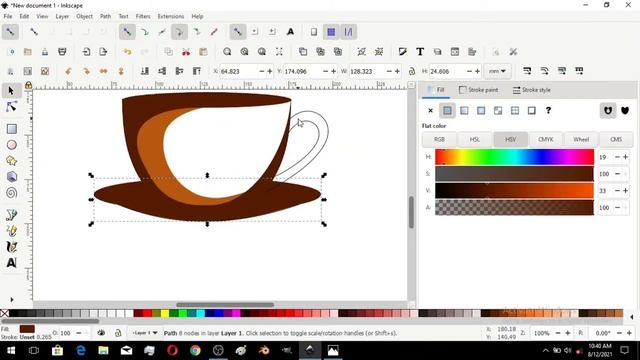
Task: Open the Fill and Stroke dialog icon
Action: coord(402,52)
